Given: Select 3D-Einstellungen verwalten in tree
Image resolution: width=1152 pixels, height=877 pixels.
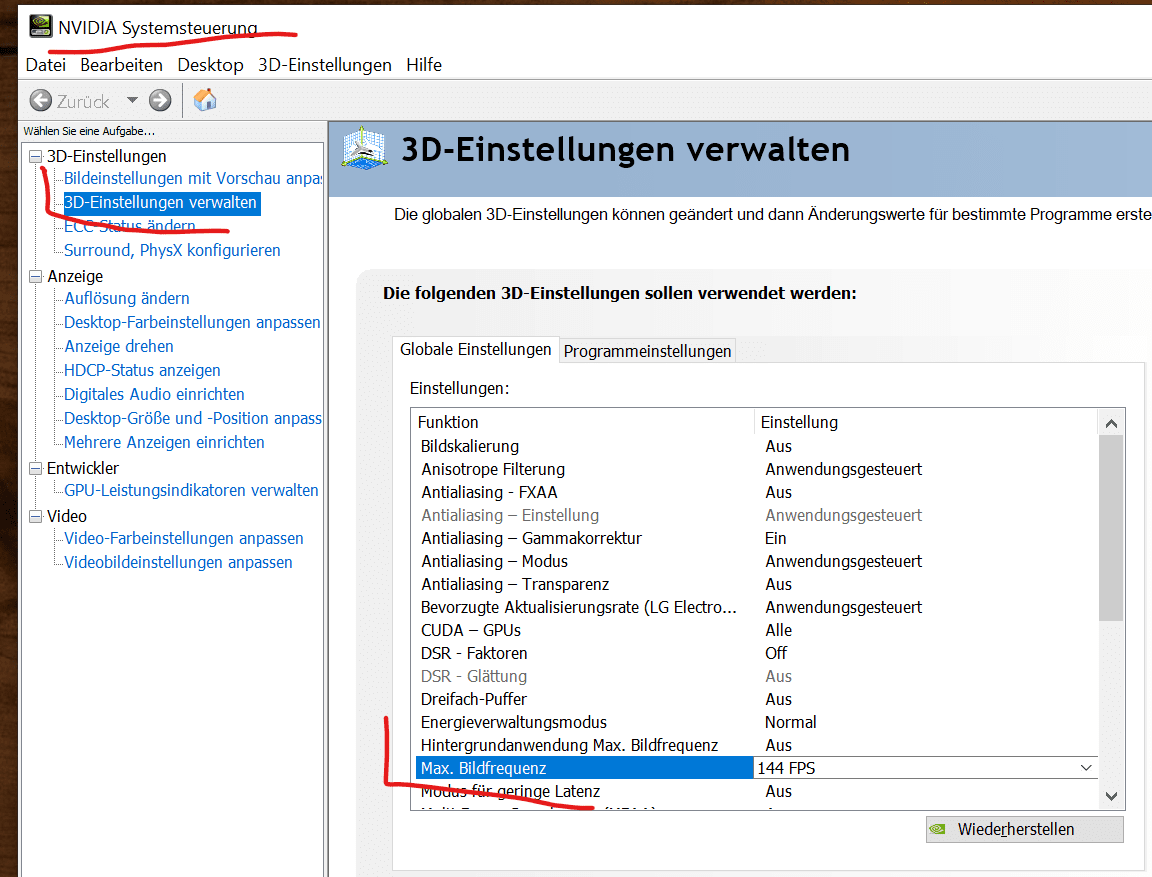Looking at the screenshot, I should tap(161, 203).
